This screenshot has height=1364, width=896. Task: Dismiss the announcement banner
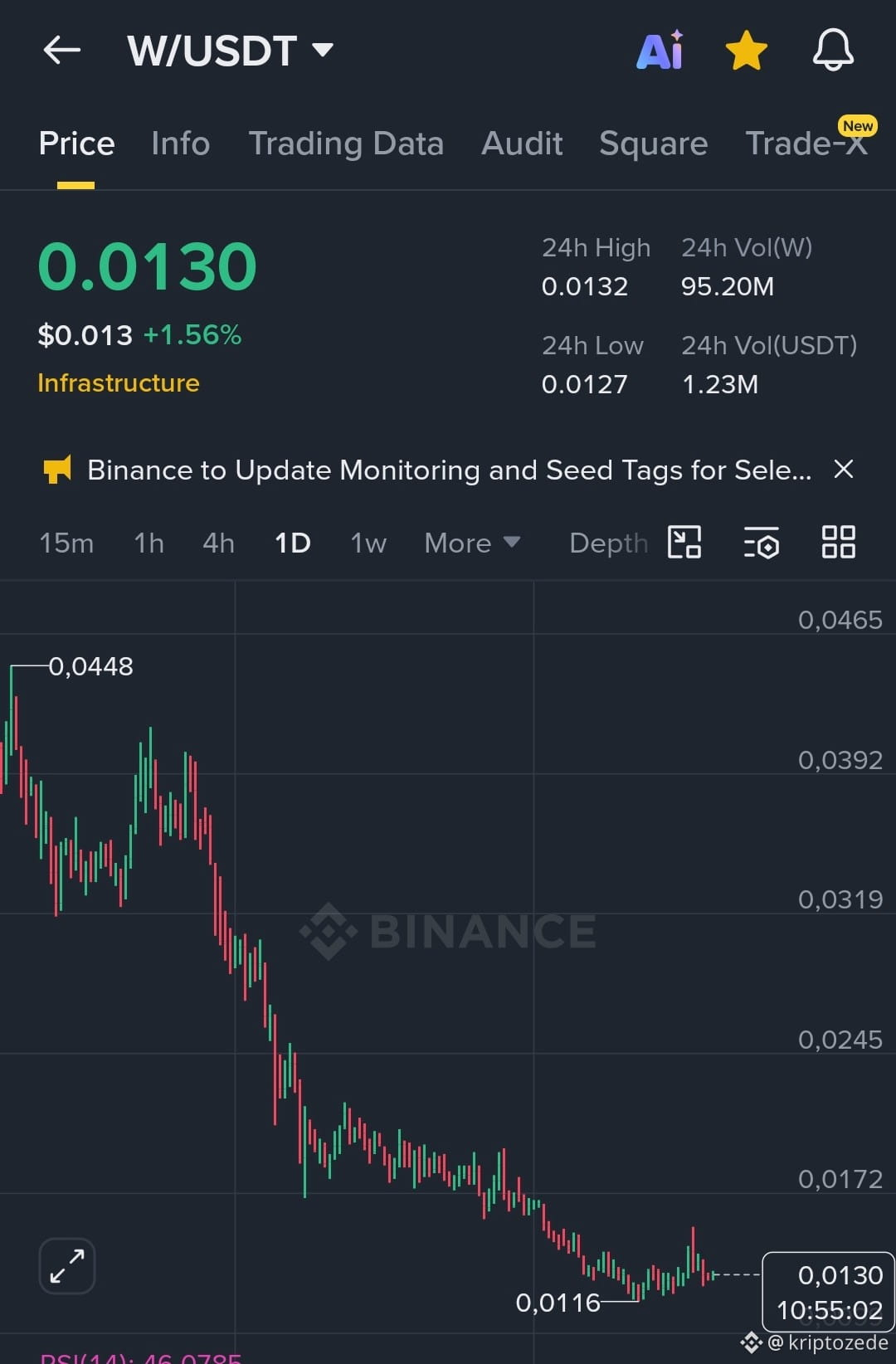tap(844, 470)
